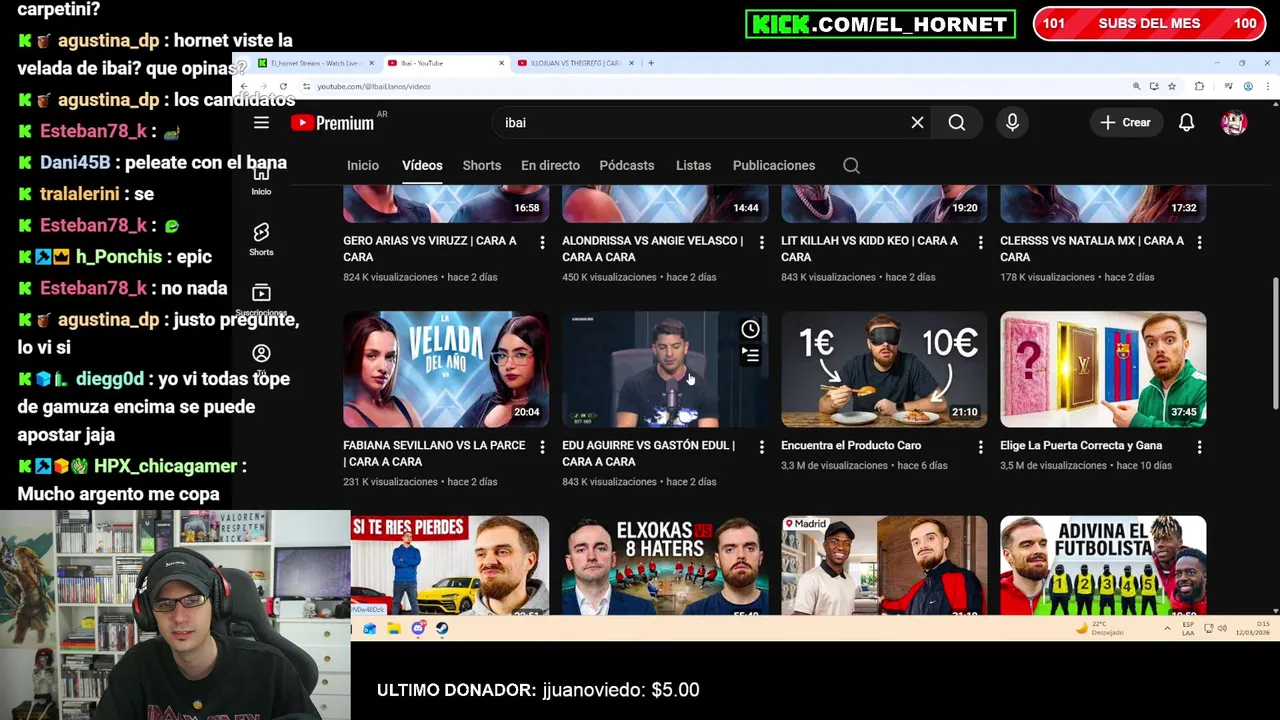Open Encuentra el Producto Caro title link
Viewport: 1280px width, 720px height.
pos(851,445)
